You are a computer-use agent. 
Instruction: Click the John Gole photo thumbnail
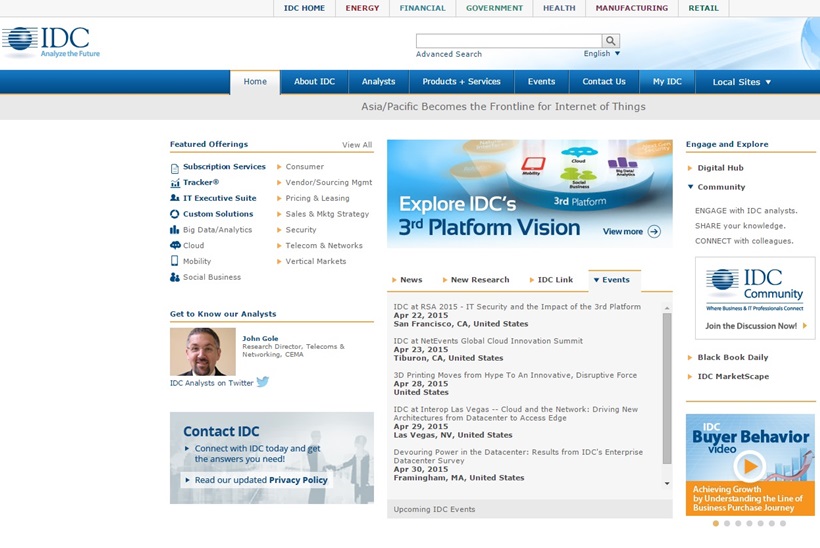tap(203, 352)
